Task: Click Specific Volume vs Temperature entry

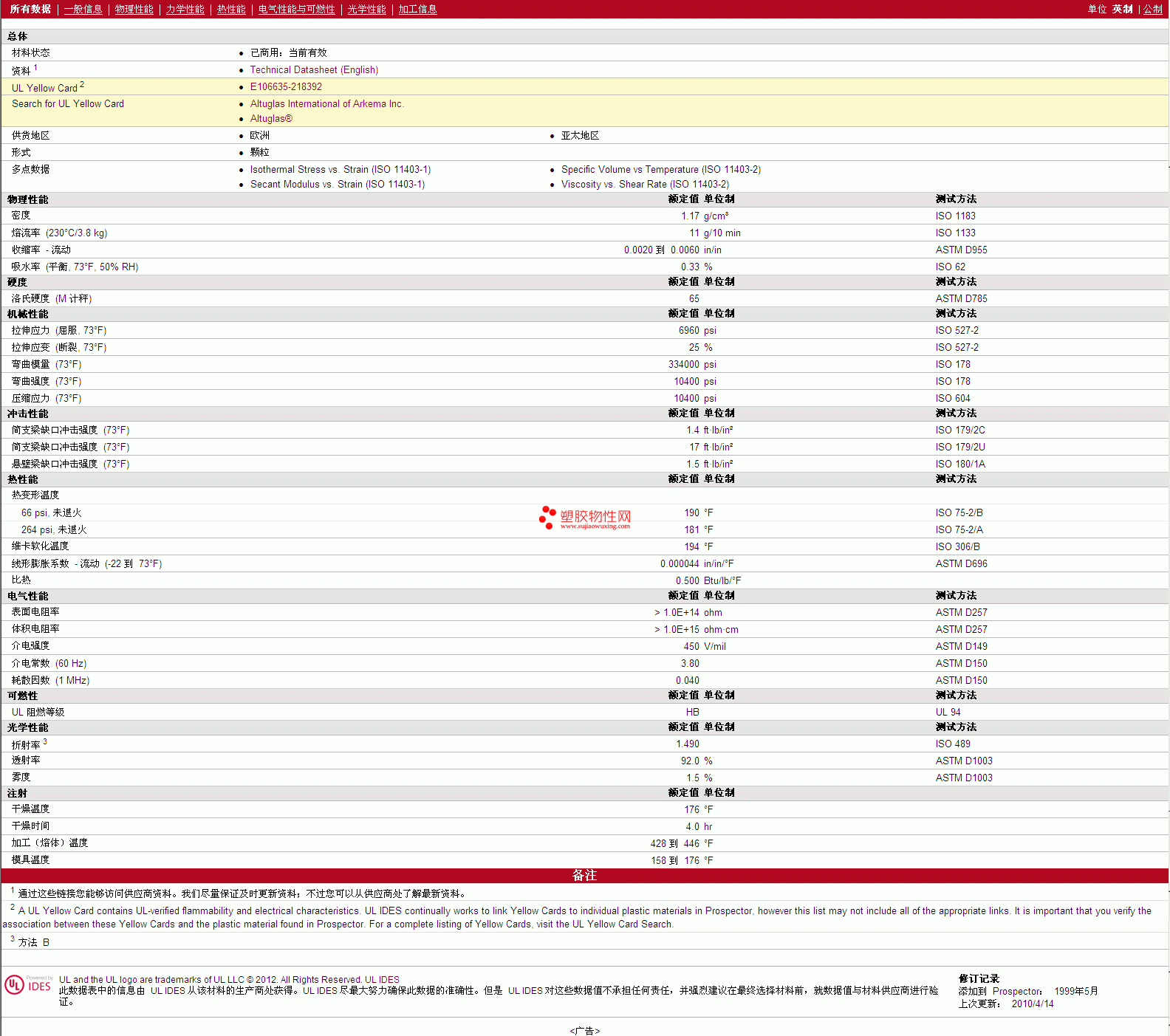Action: [661, 169]
